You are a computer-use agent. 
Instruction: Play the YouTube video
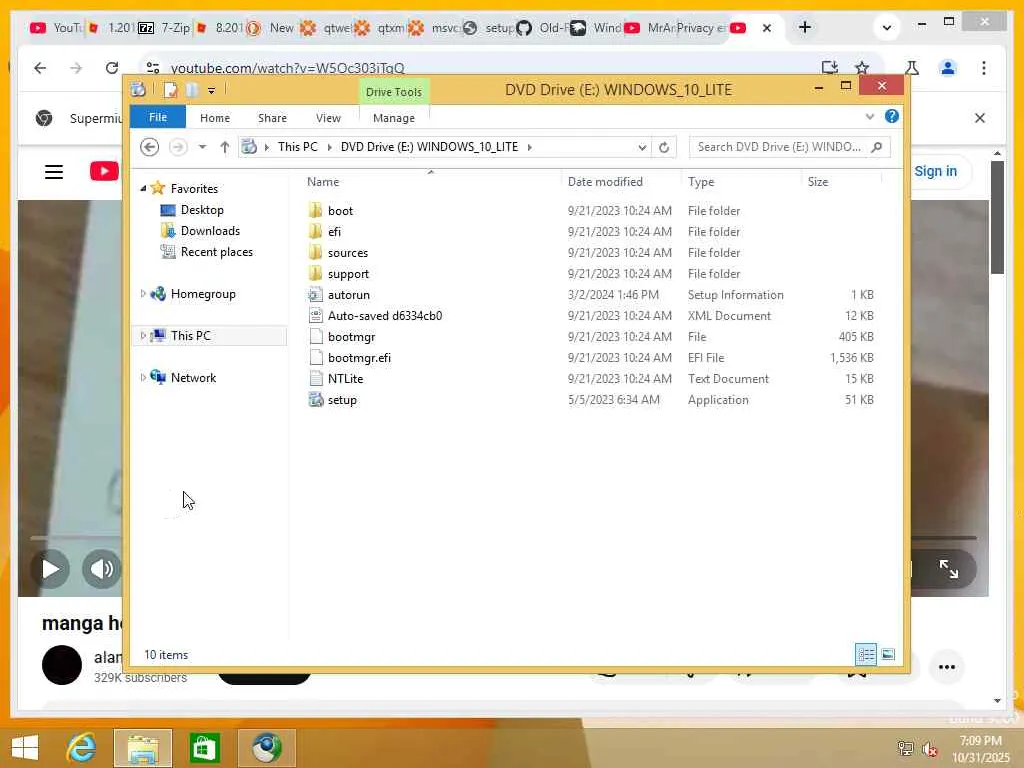(x=50, y=569)
